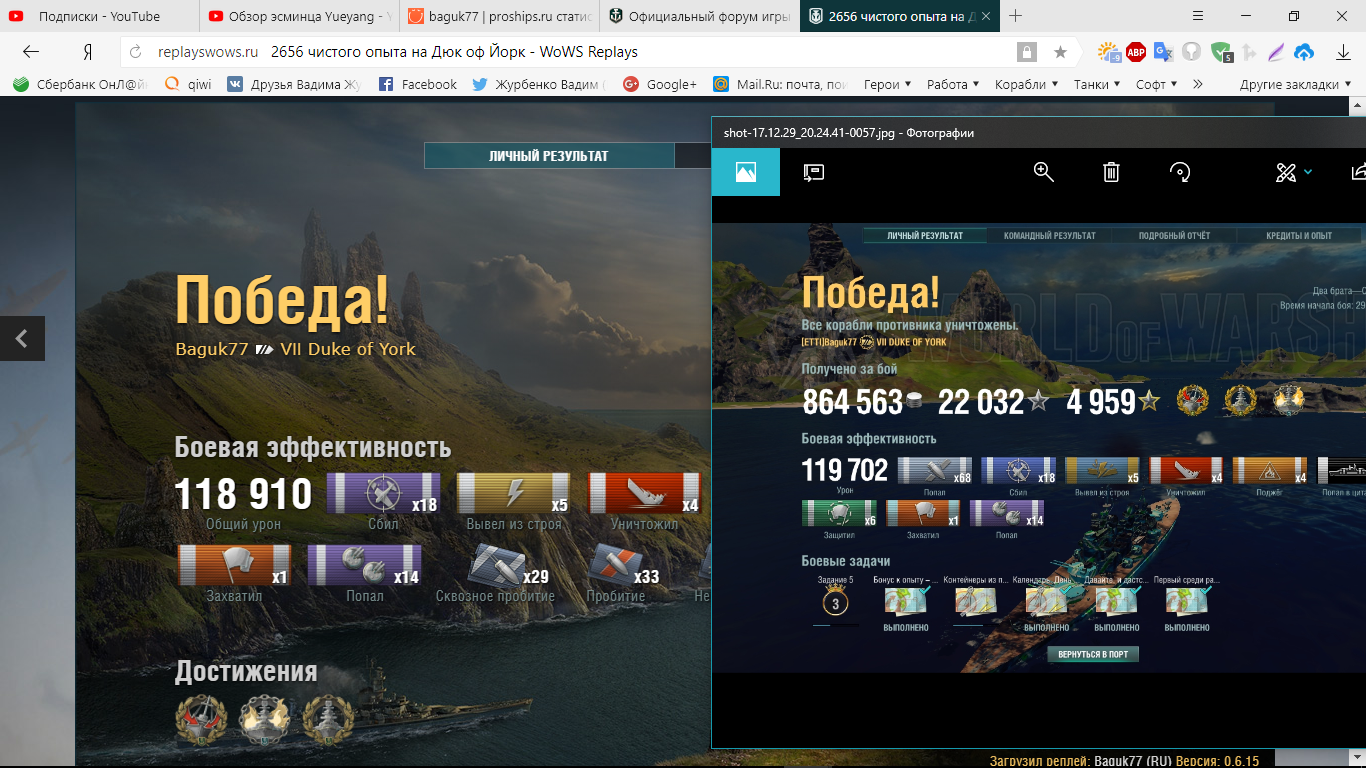Click КРЕДИТЫ И ОПЫТ in the photo
The width and height of the screenshot is (1366, 768).
tap(1299, 236)
